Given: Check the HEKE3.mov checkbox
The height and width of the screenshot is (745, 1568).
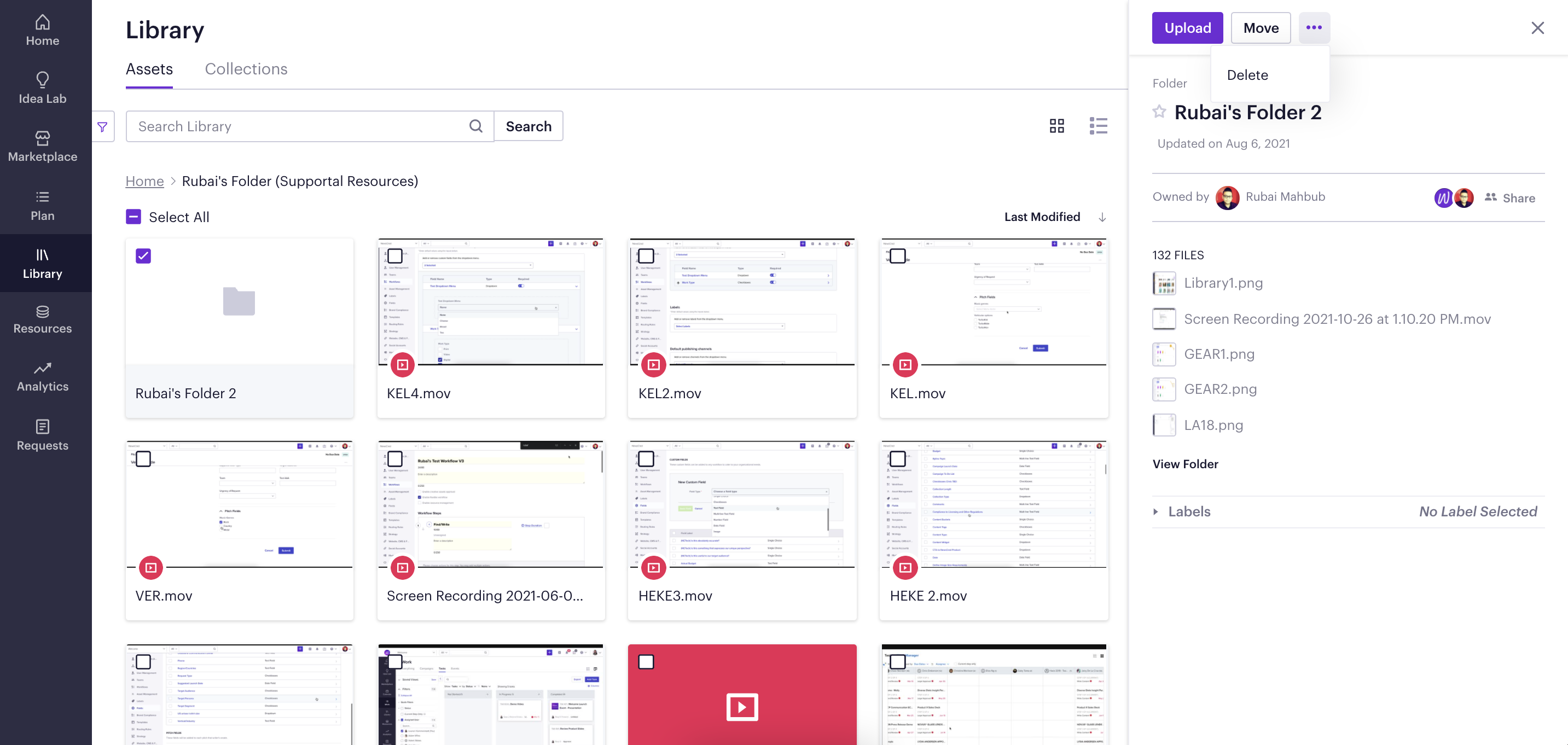Looking at the screenshot, I should [x=647, y=458].
